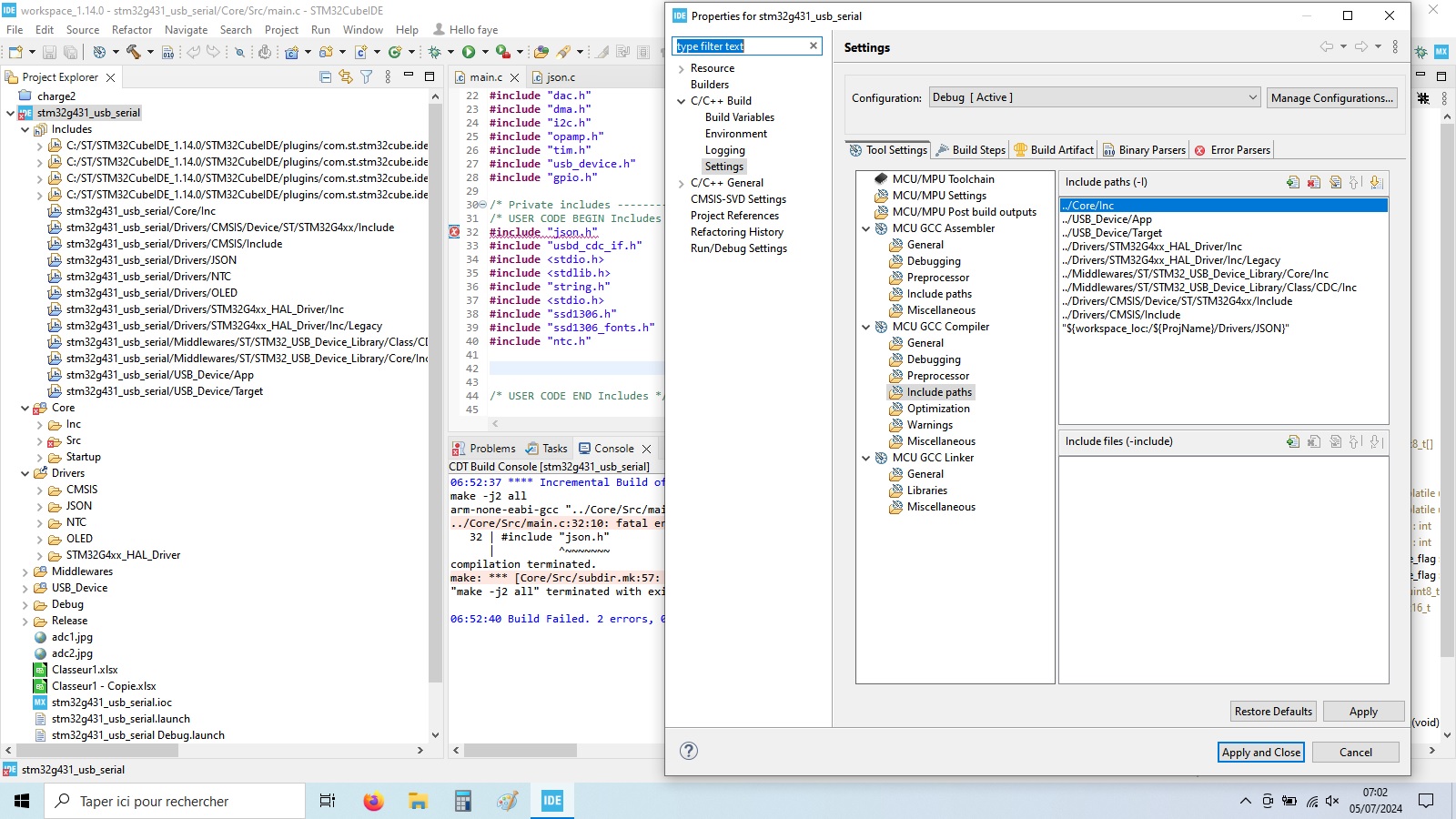Screen dimensions: 1456x819
Task: Start debugging with the bug icon
Action: tap(433, 53)
